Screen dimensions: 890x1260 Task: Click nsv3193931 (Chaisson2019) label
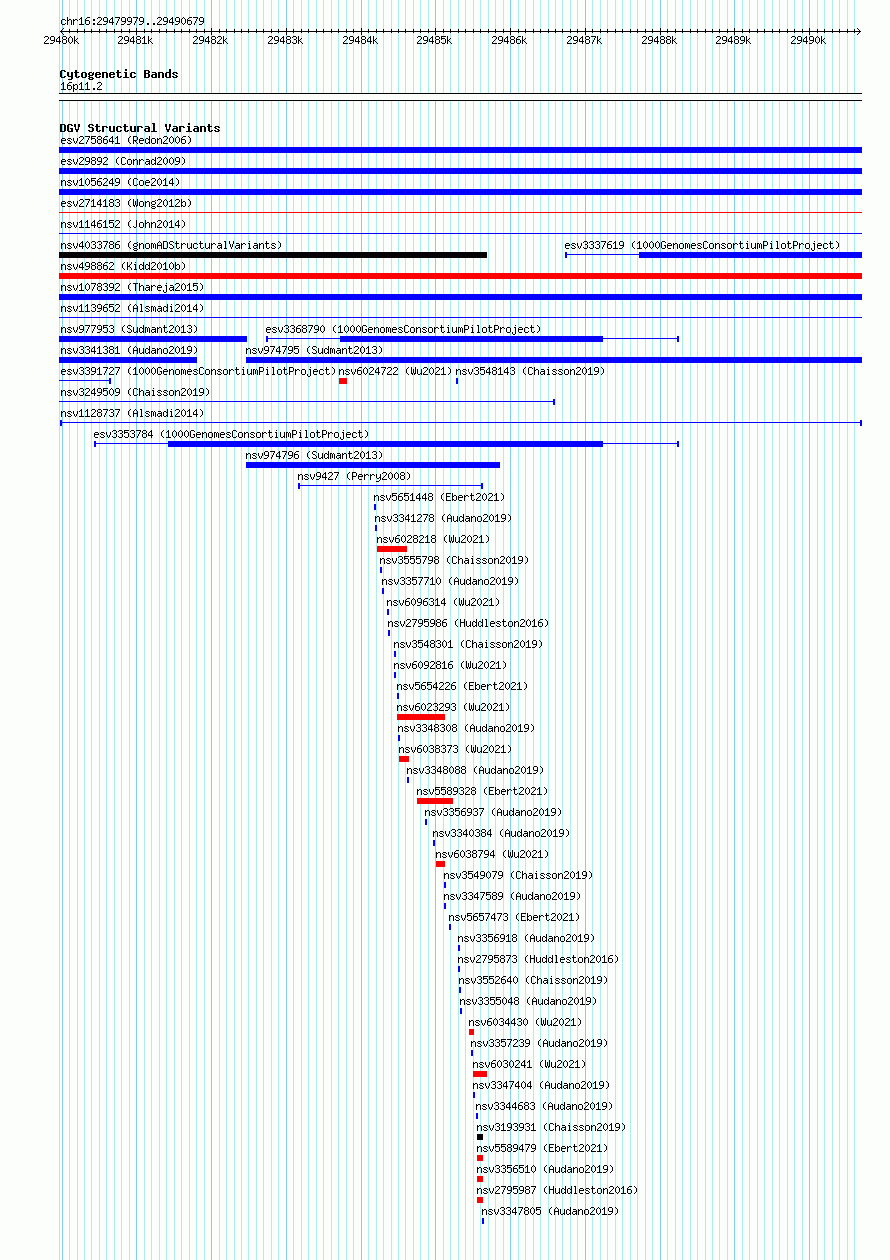(551, 1127)
